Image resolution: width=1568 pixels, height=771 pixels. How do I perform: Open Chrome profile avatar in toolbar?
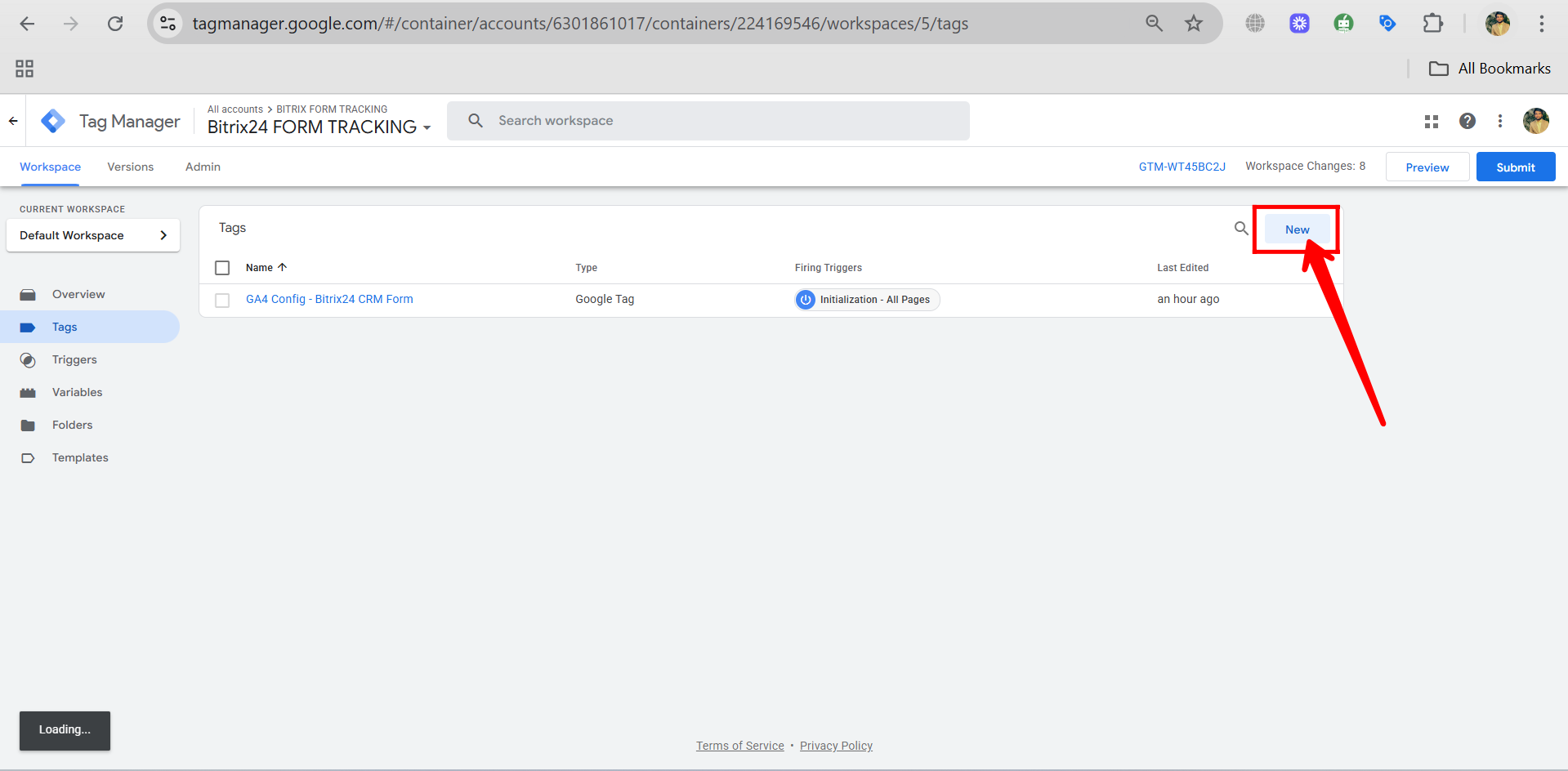pyautogui.click(x=1498, y=24)
